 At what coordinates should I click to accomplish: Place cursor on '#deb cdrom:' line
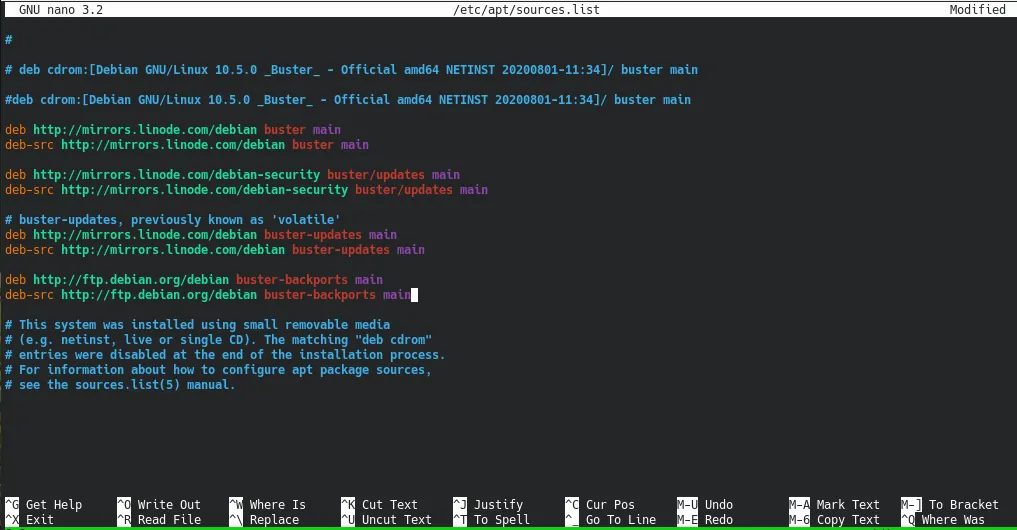348,99
